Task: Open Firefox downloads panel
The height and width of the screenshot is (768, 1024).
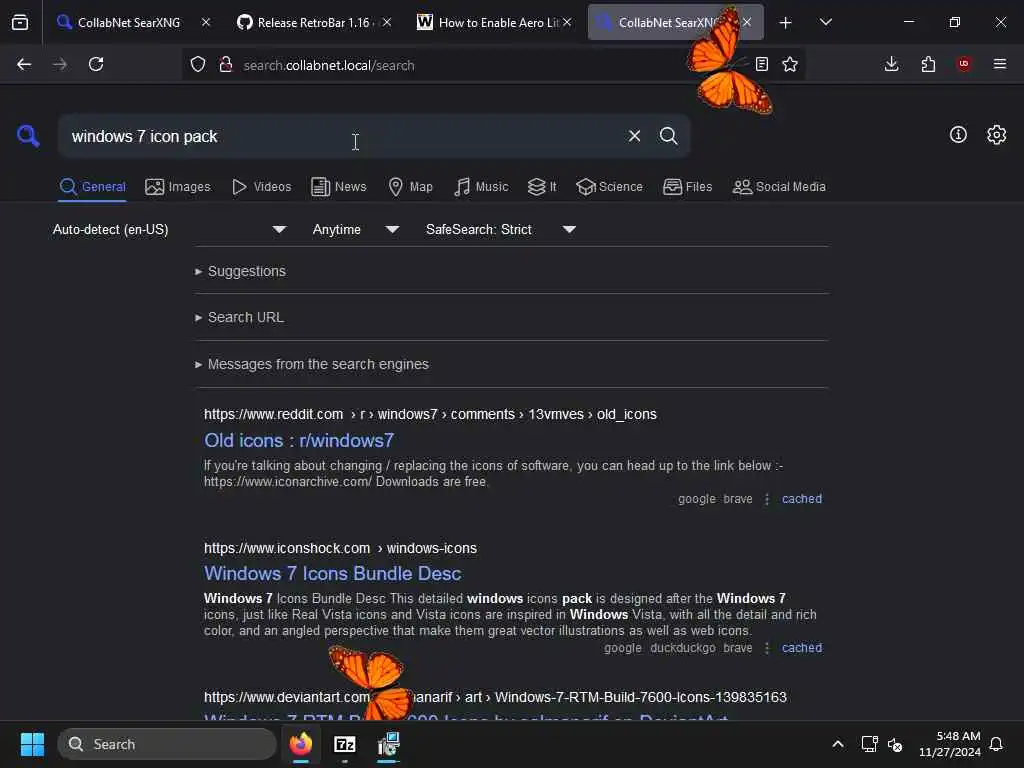Action: pyautogui.click(x=891, y=64)
